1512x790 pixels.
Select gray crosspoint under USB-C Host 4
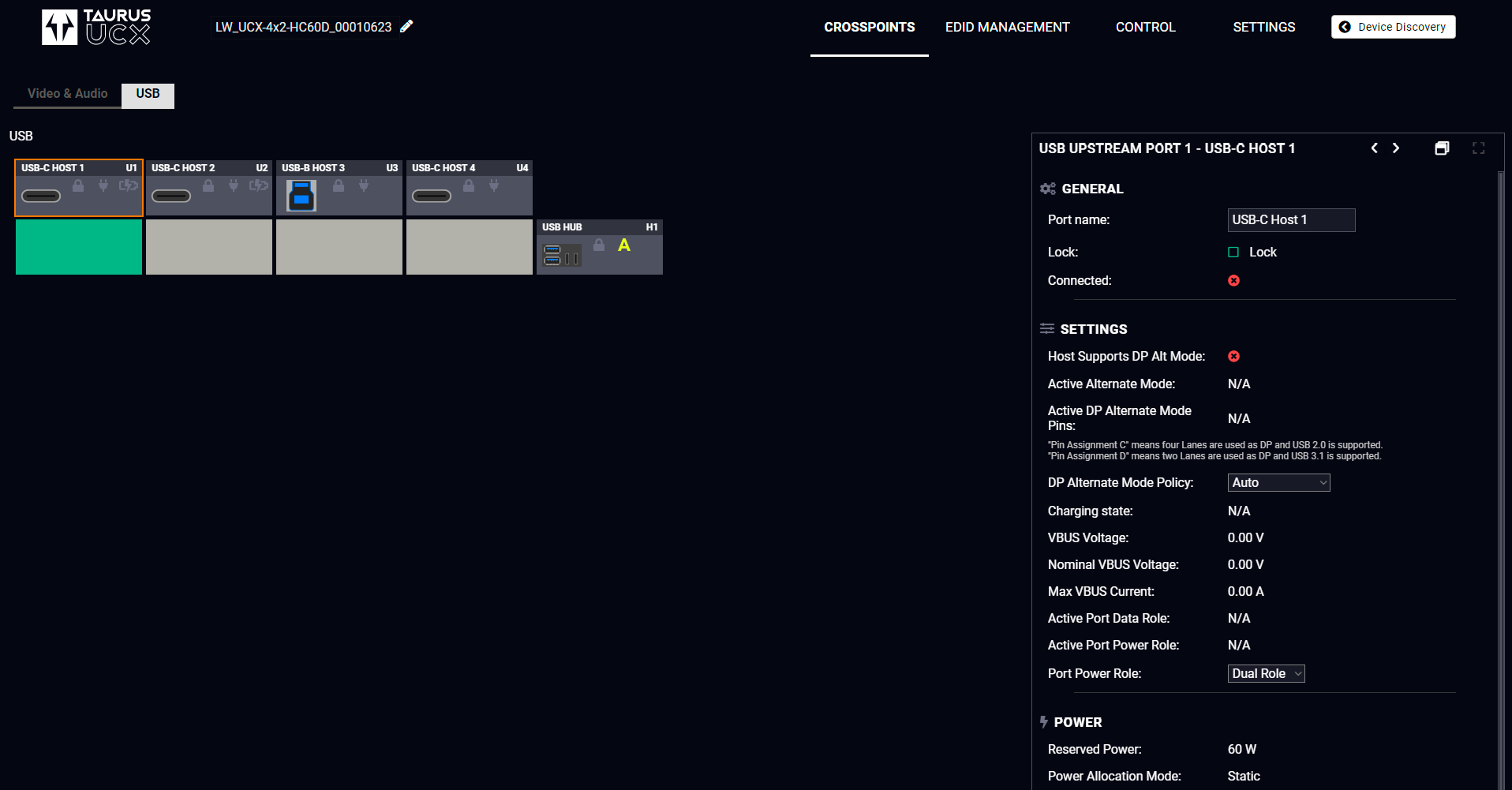(470, 247)
